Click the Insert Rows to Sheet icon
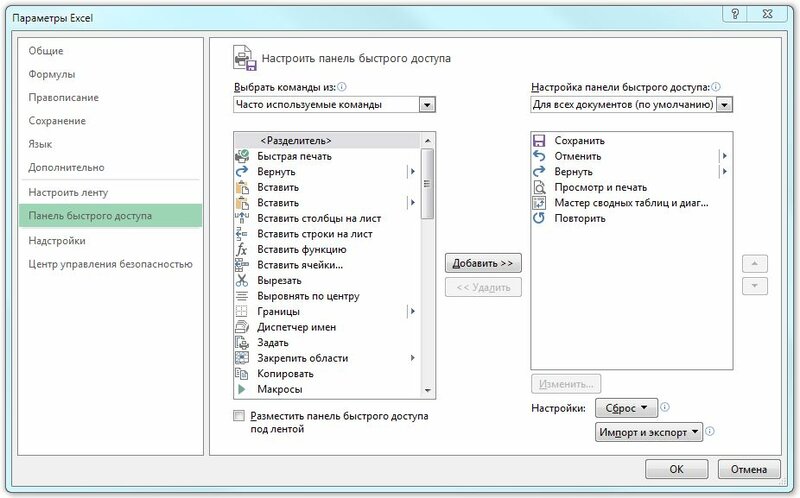The width and height of the screenshot is (800, 498). point(242,234)
